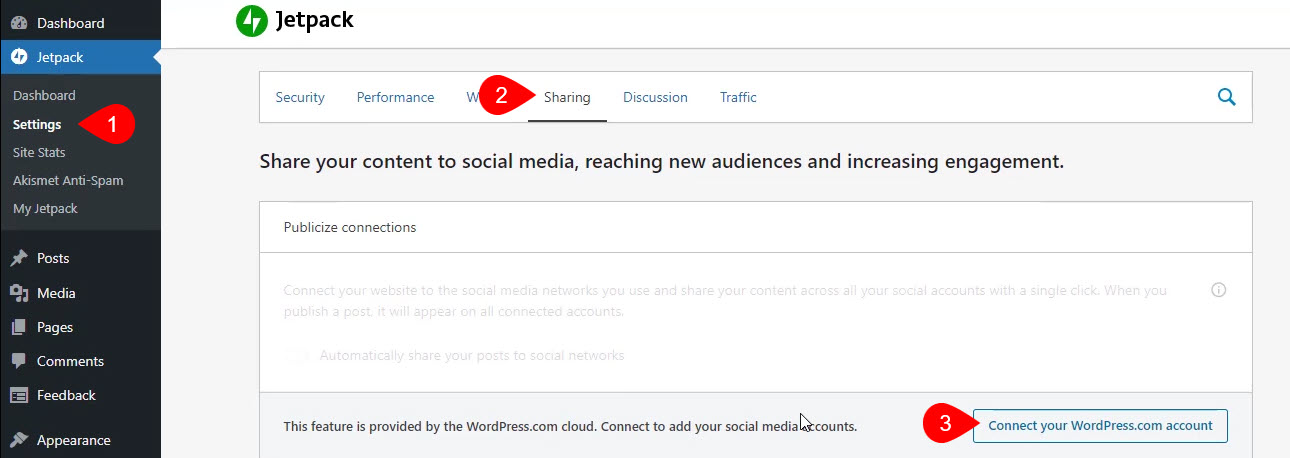
Task: Click the Publicize connections section header
Action: (755, 227)
